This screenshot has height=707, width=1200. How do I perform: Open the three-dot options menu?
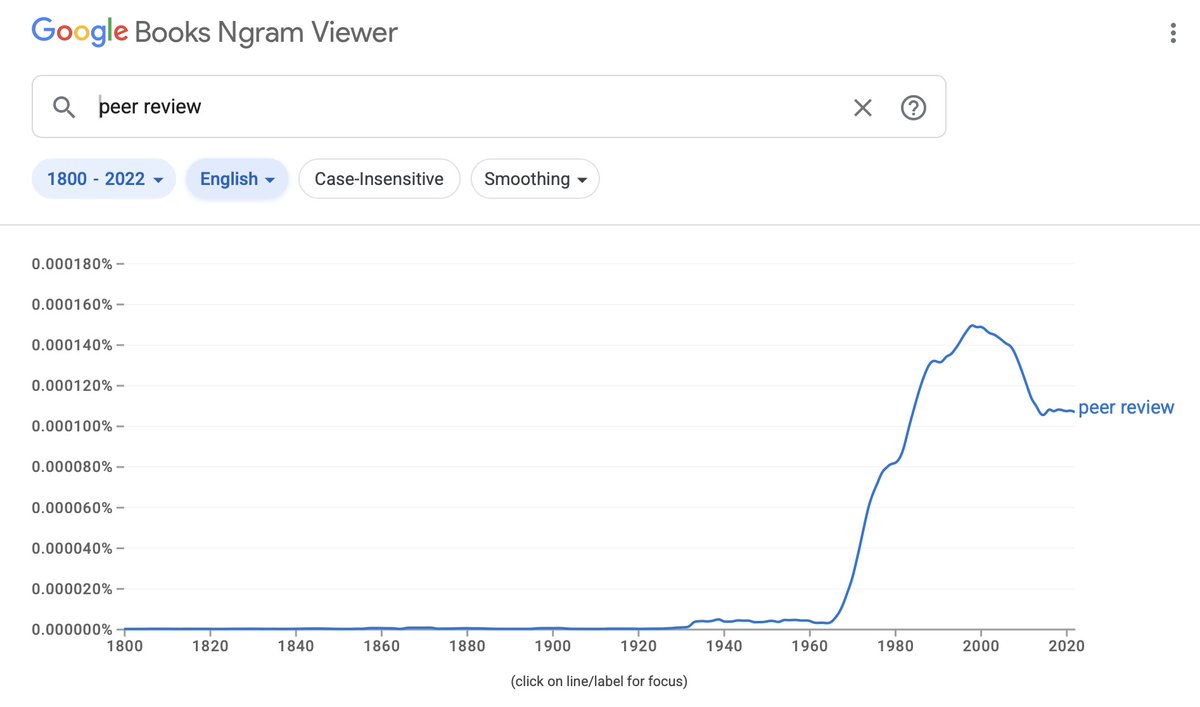coord(1173,33)
